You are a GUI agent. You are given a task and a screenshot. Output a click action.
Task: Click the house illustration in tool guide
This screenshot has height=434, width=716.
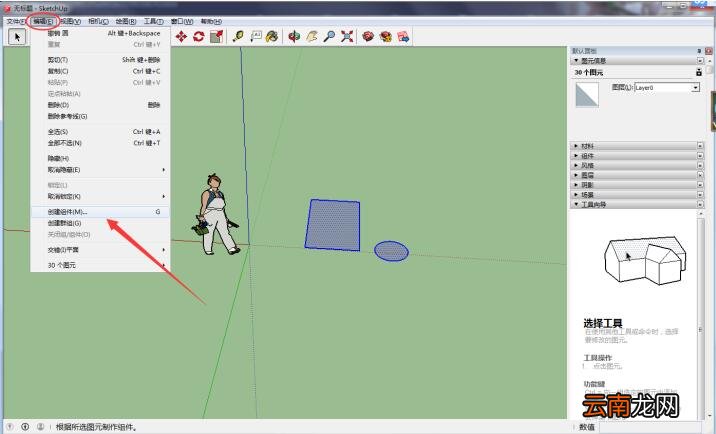pos(645,260)
